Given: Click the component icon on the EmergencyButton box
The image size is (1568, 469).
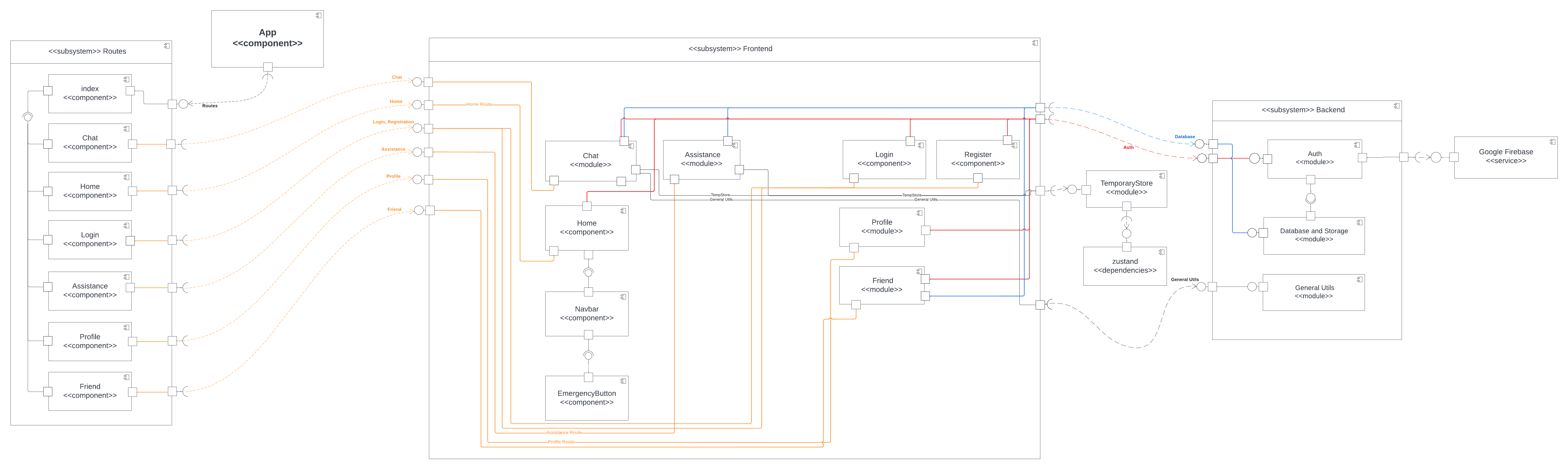Looking at the screenshot, I should pos(623,381).
